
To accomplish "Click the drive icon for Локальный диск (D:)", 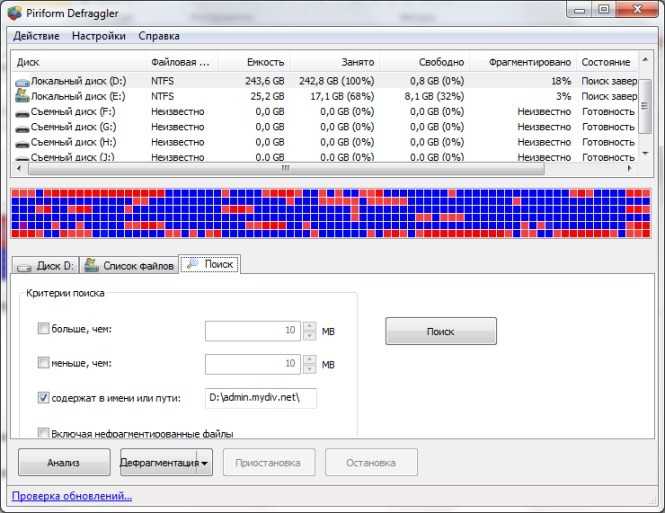I will (x=22, y=81).
